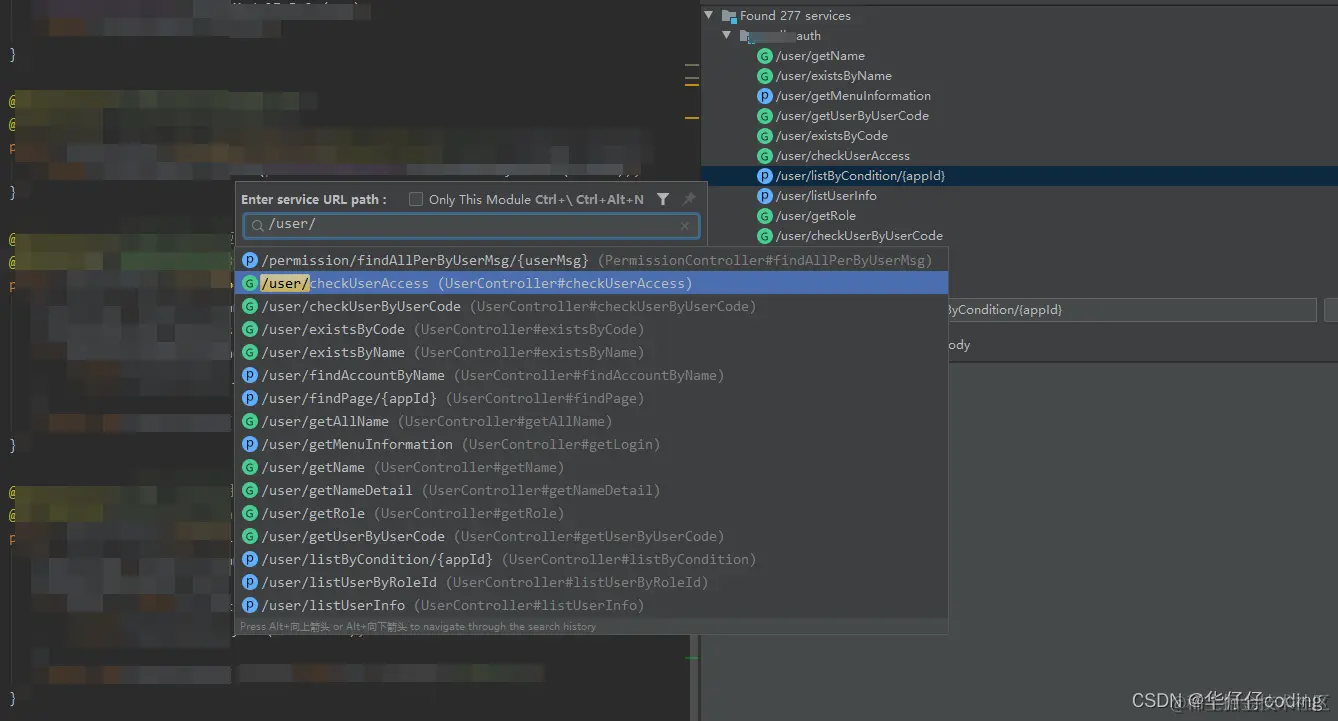Click P icon of selected /user/listByCondition/{appId} tree row
This screenshot has width=1338, height=721.
click(x=765, y=176)
